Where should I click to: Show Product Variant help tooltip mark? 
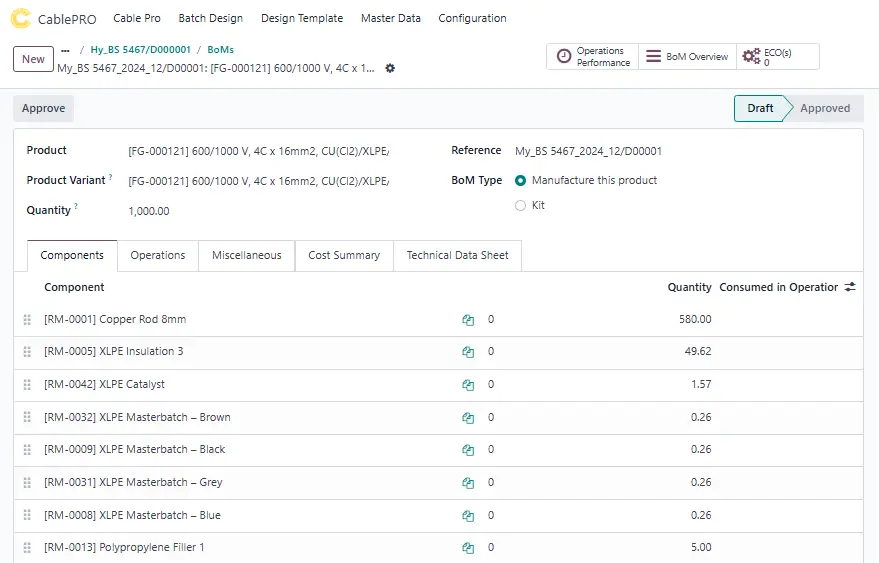pos(110,177)
